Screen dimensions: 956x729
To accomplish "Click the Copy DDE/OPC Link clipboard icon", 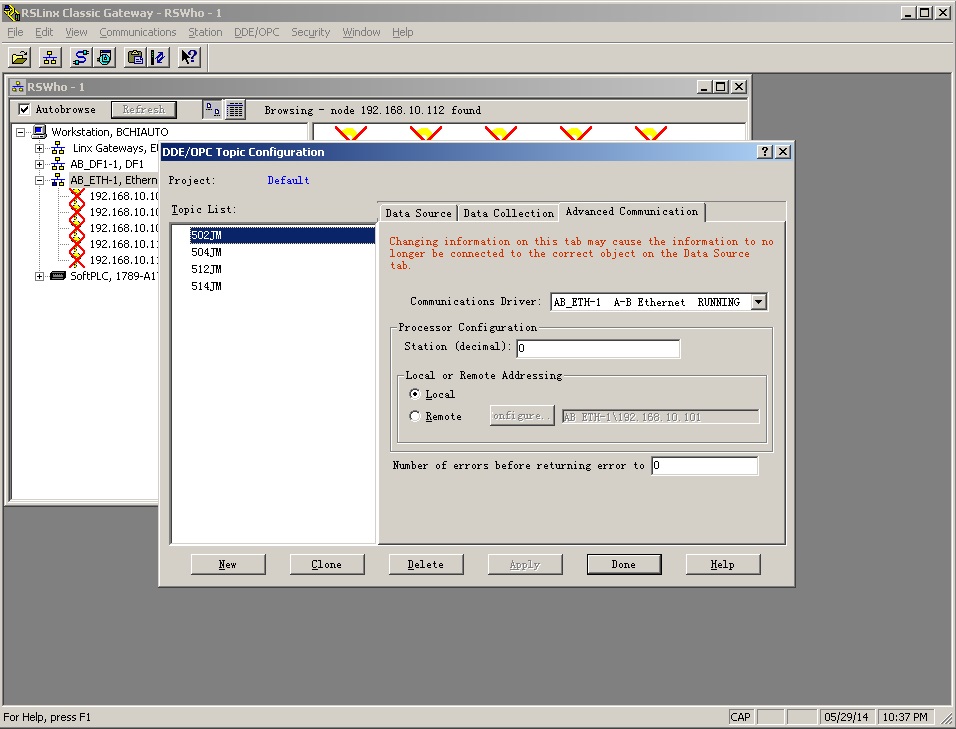I will coord(135,58).
